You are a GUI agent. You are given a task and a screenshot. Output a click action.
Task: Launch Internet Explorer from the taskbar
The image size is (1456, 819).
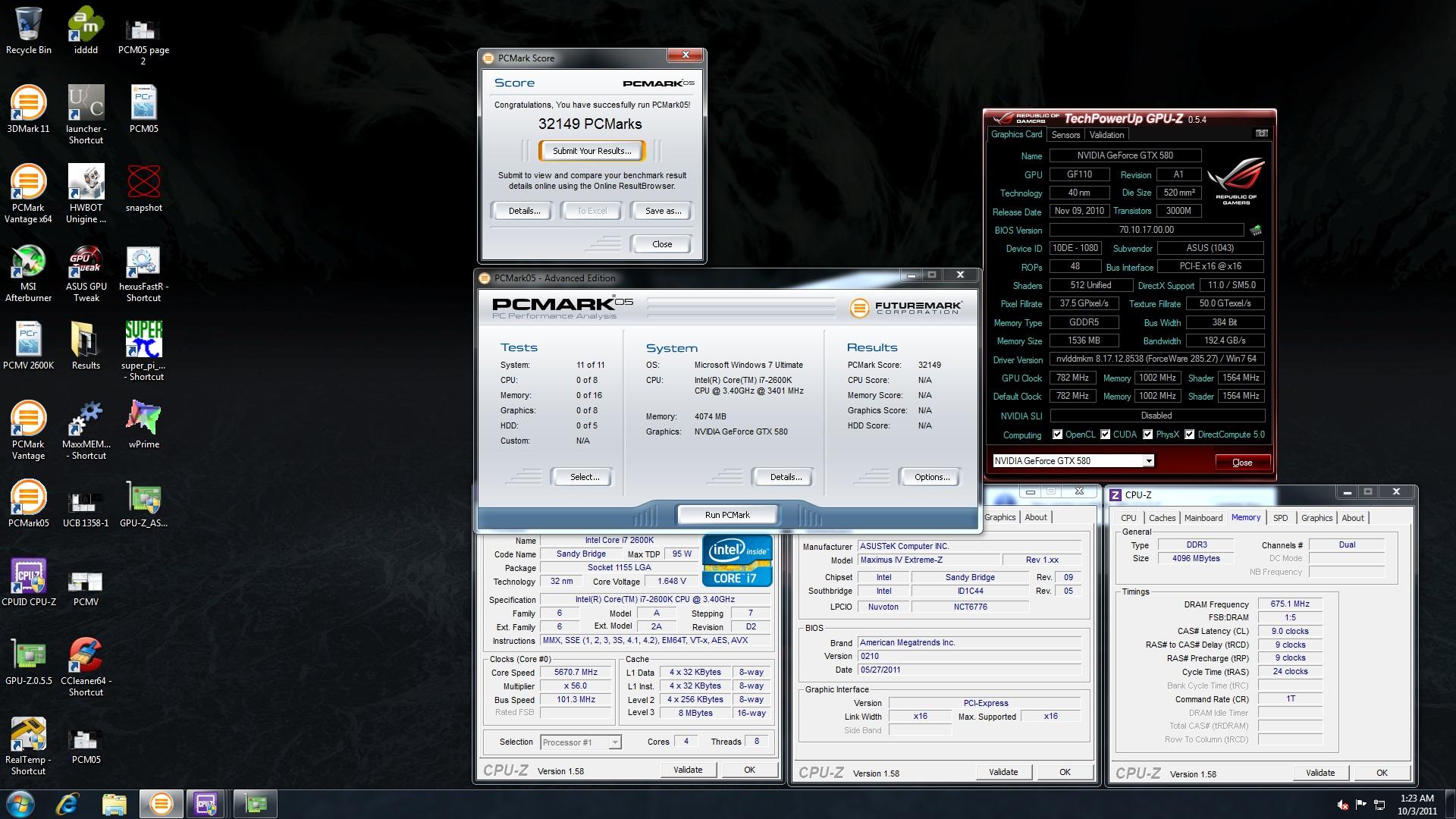pyautogui.click(x=67, y=804)
